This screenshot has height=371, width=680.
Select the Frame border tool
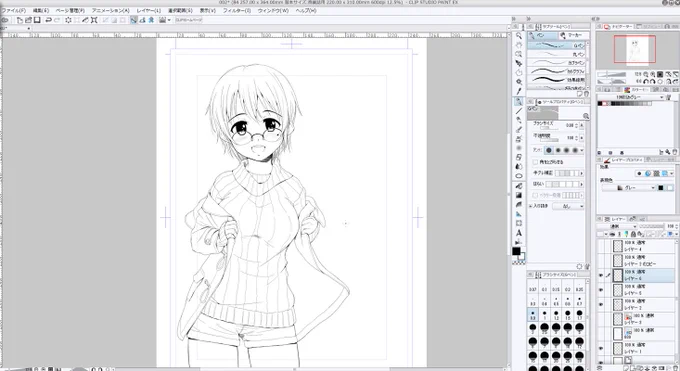(519, 223)
